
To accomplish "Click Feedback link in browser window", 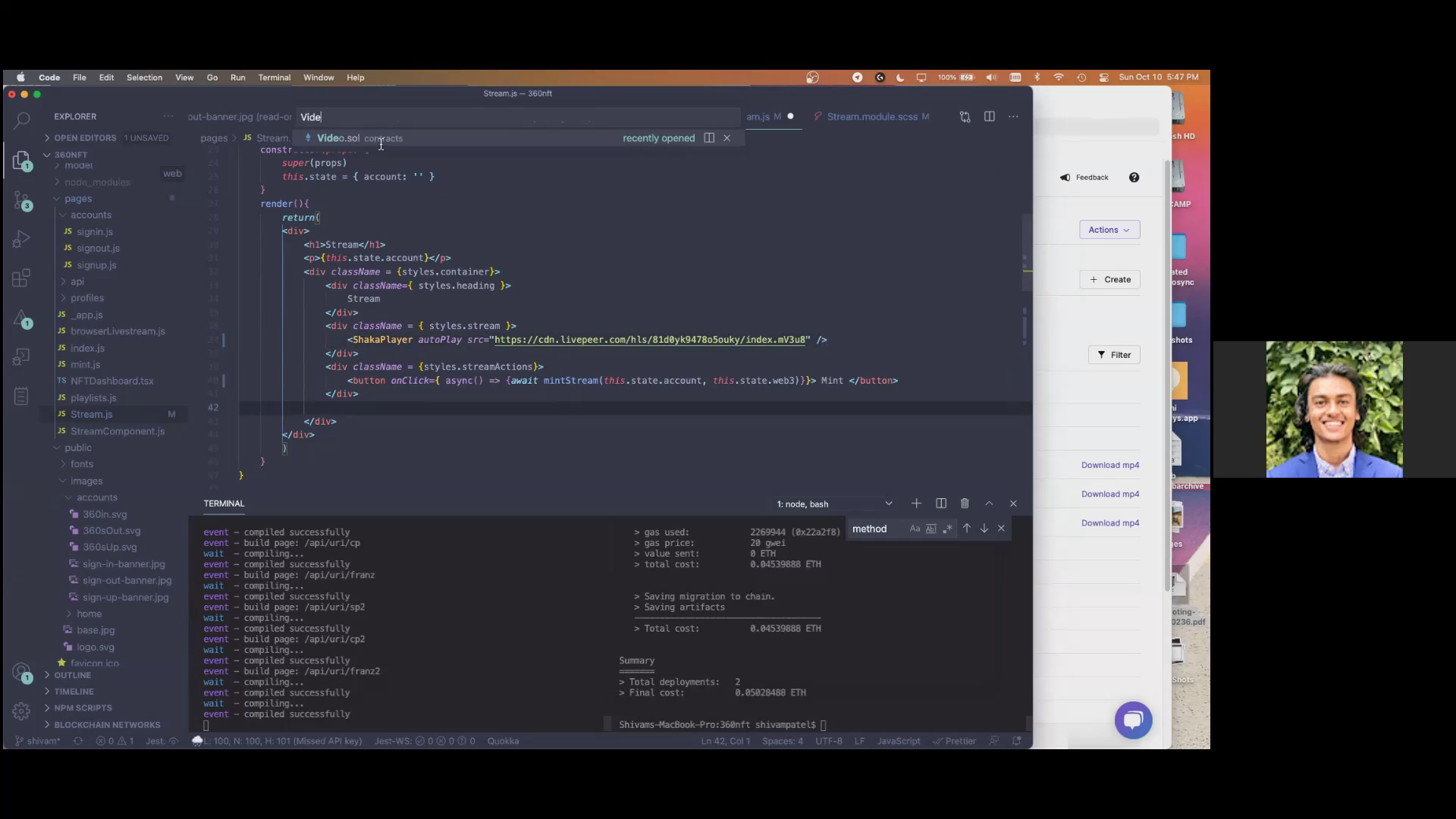I will pyautogui.click(x=1084, y=177).
